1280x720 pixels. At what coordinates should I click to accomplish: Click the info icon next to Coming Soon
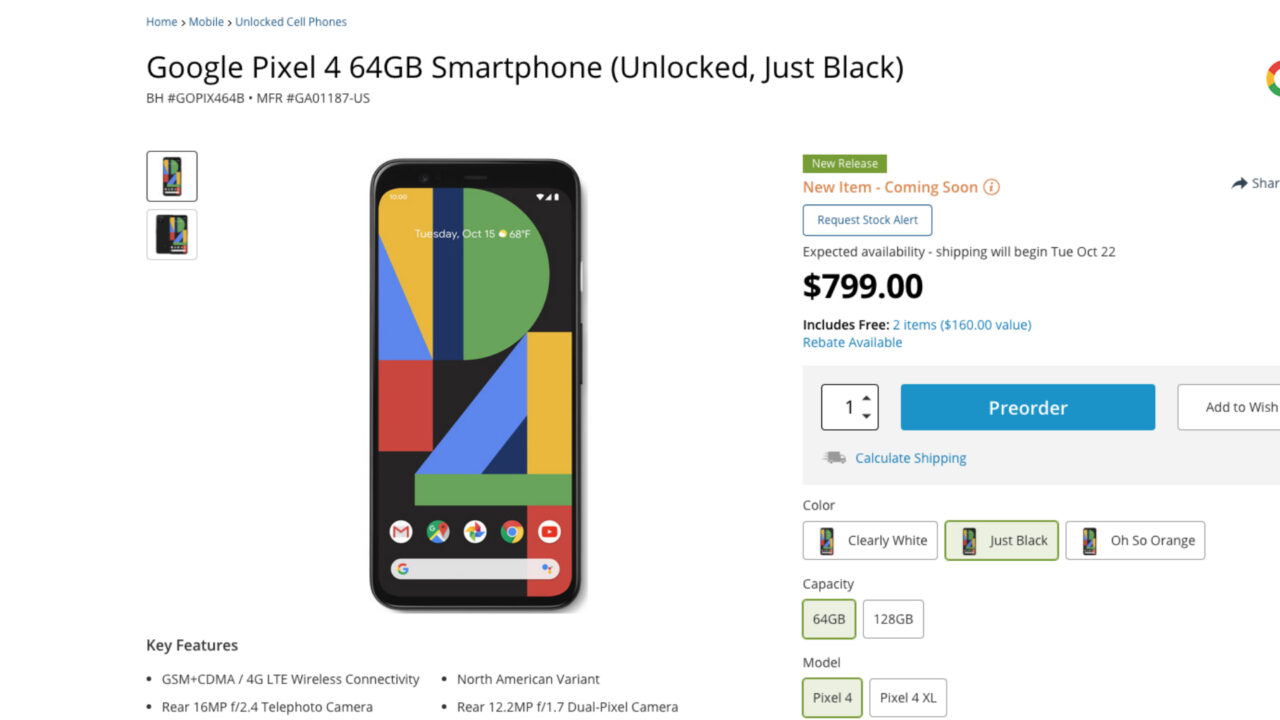[x=991, y=187]
